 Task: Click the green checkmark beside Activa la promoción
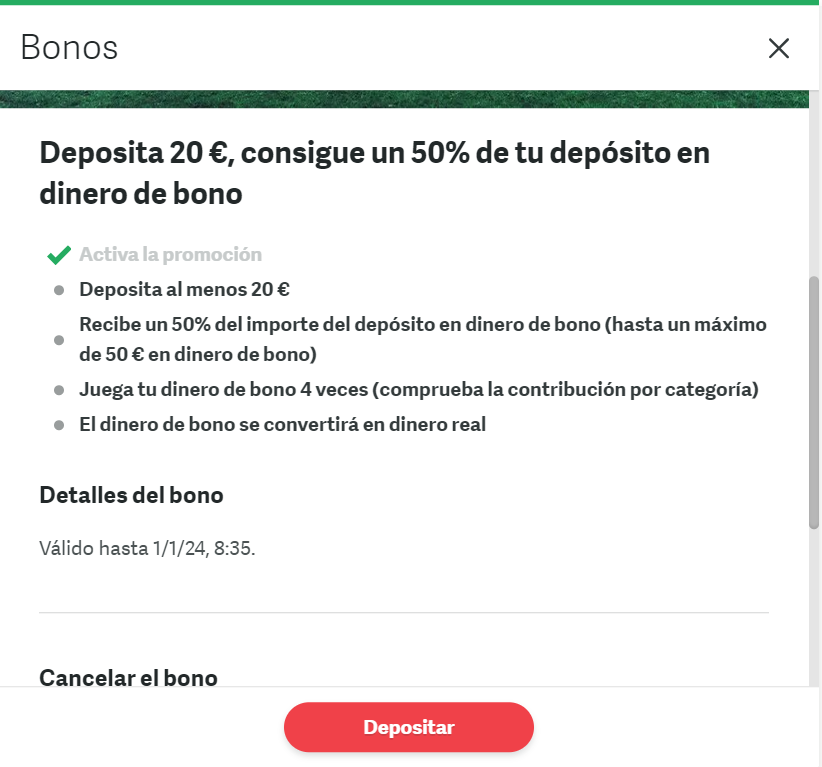coord(59,255)
